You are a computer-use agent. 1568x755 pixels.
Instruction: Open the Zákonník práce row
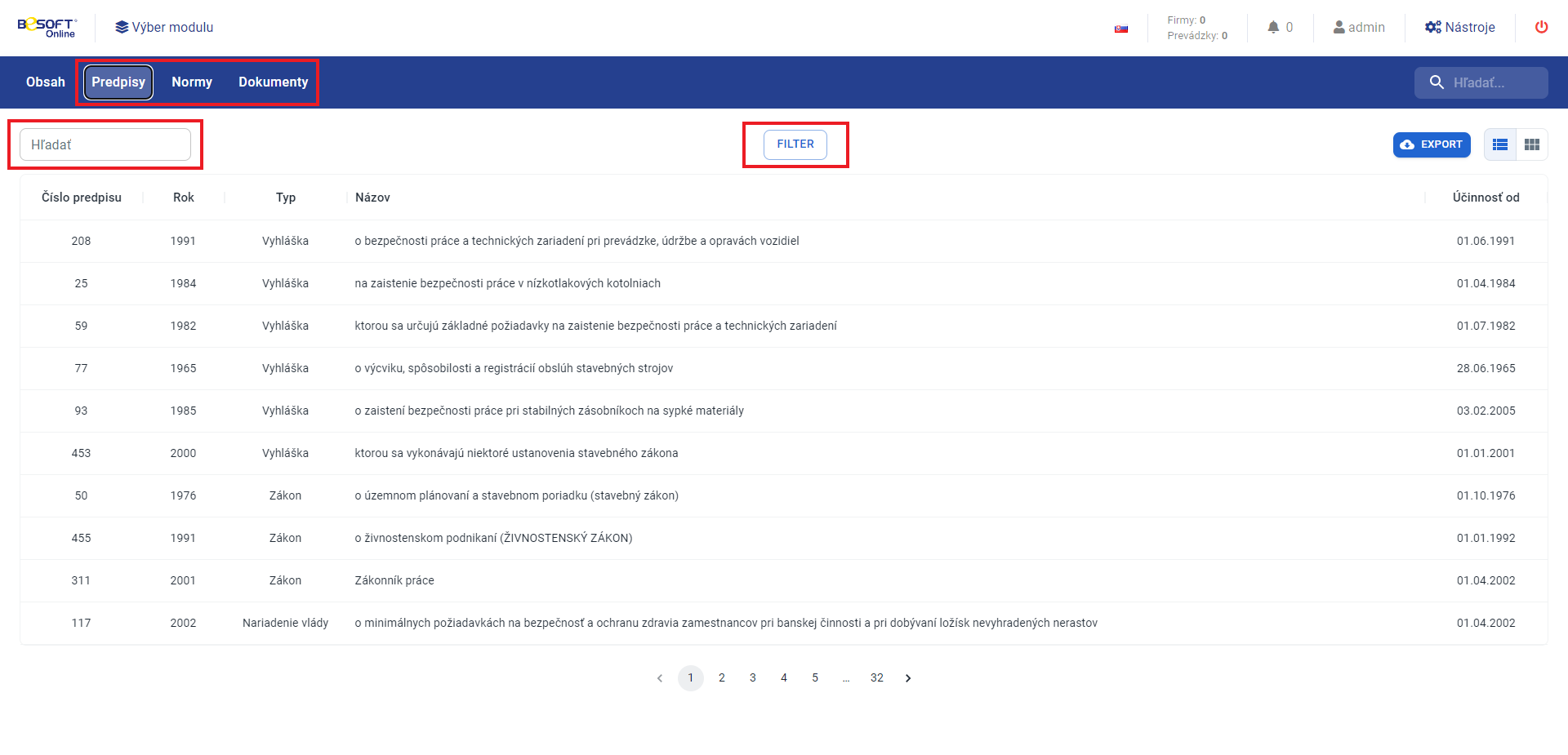394,581
